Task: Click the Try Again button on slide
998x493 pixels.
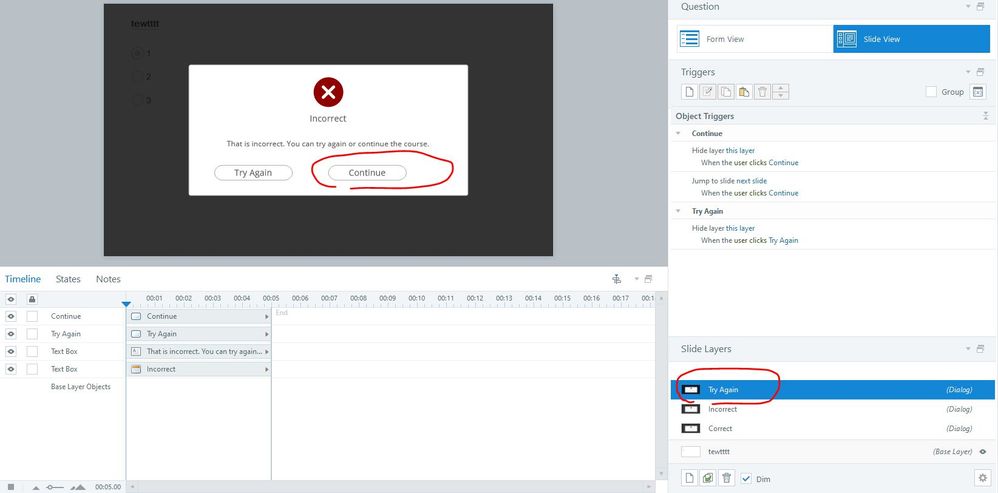Action: [253, 173]
